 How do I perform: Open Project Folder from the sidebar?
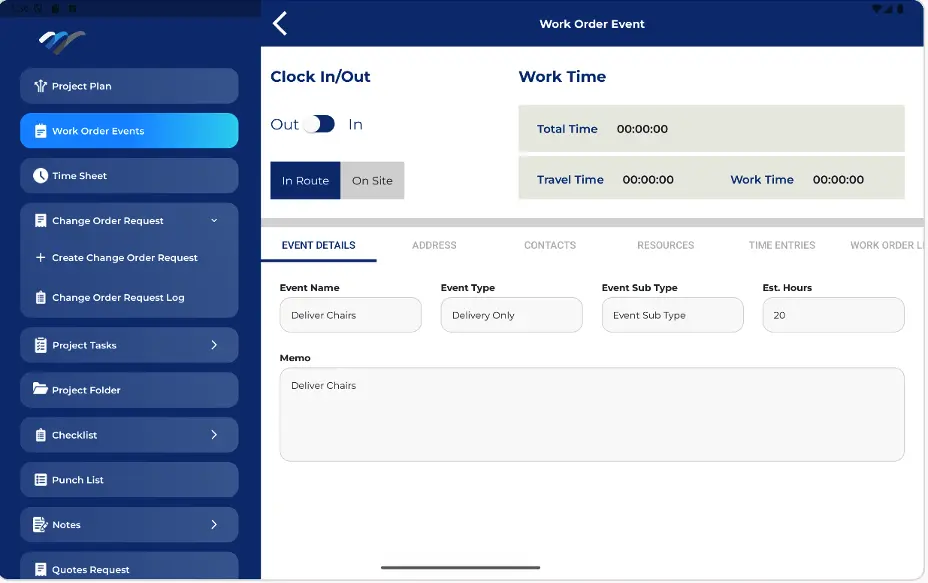pos(129,390)
